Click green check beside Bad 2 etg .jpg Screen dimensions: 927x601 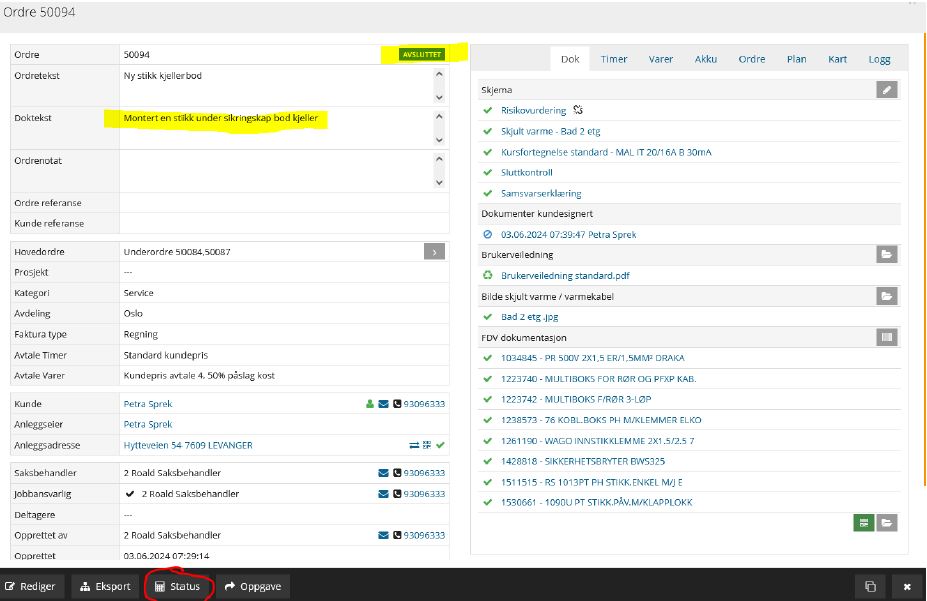click(488, 317)
